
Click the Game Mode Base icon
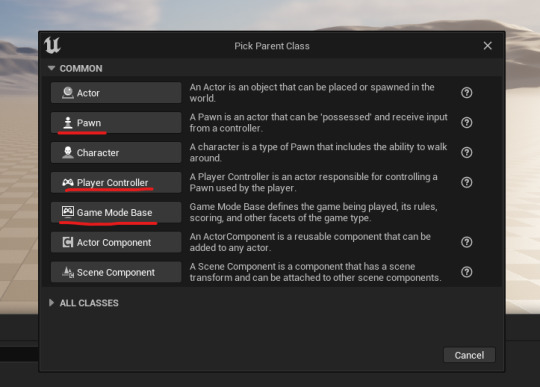pos(68,211)
